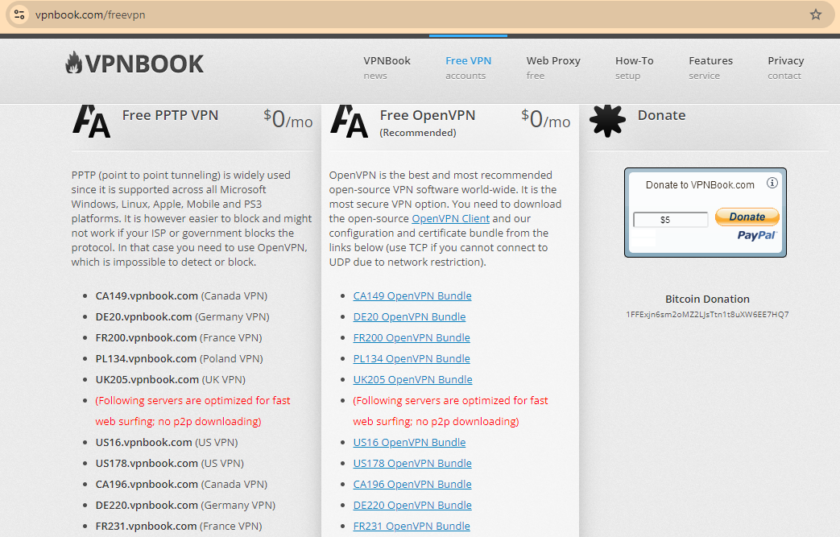Viewport: 840px width, 537px height.
Task: Click the Free PPTP VPN section icon
Action: click(91, 121)
